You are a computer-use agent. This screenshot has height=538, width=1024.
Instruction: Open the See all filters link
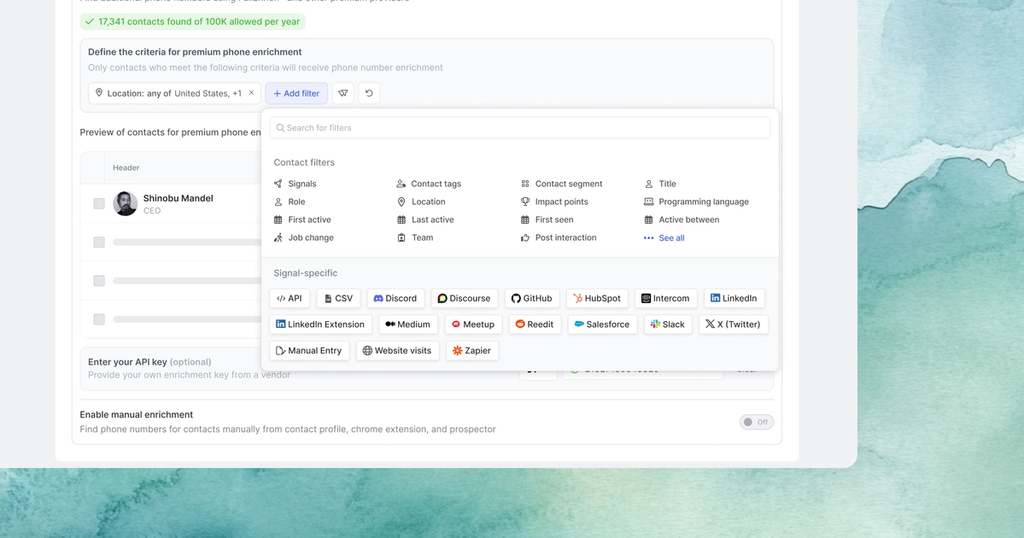pyautogui.click(x=664, y=238)
